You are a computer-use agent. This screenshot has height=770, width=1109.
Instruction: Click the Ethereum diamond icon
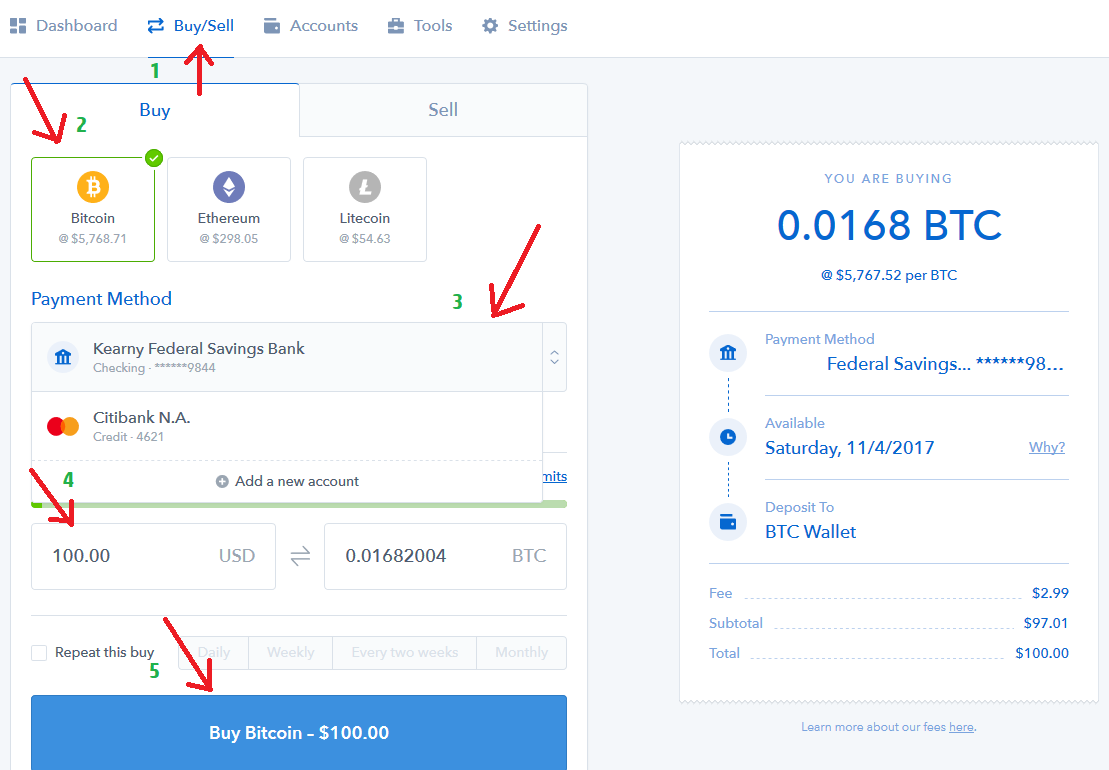click(x=228, y=187)
